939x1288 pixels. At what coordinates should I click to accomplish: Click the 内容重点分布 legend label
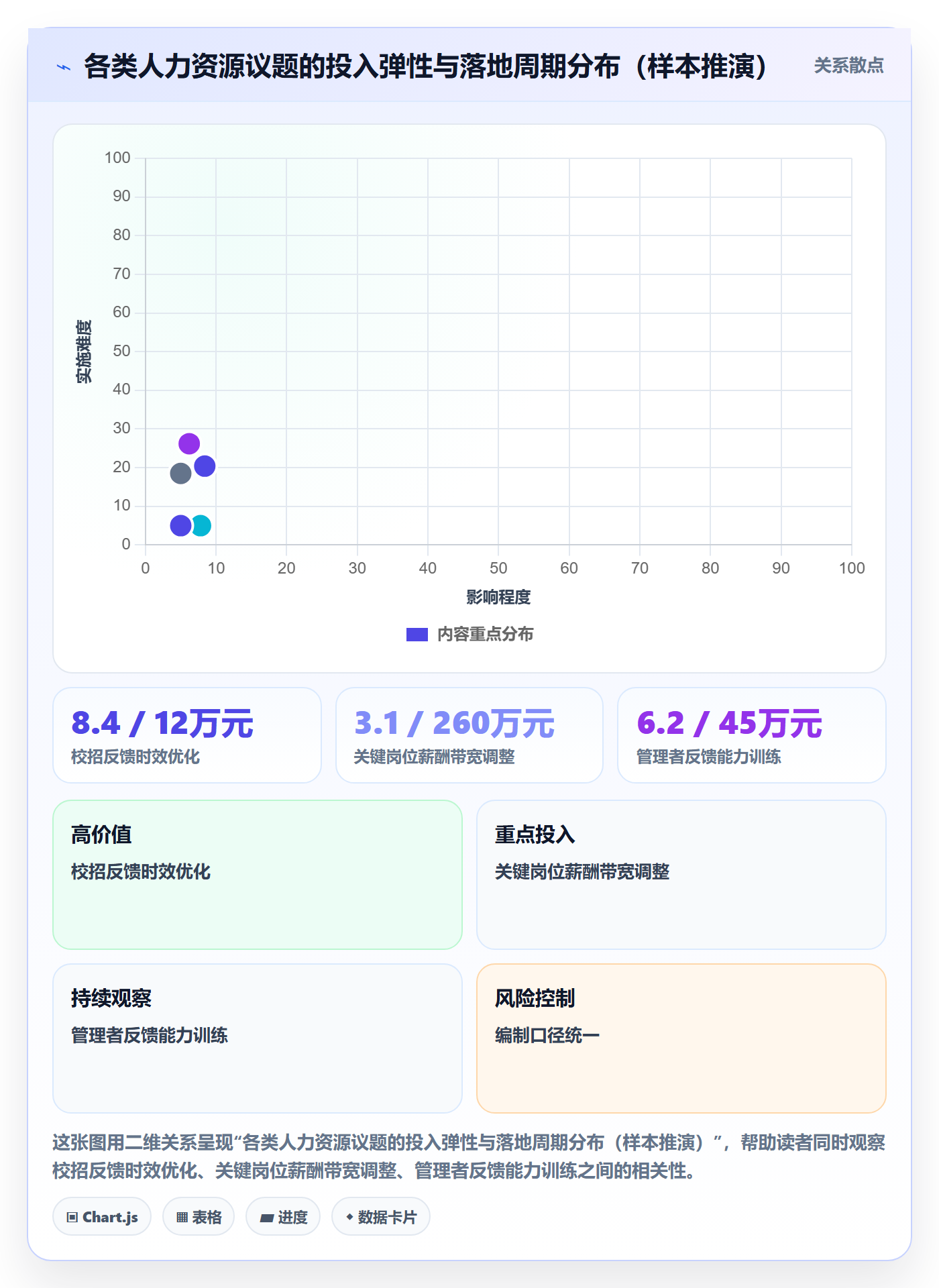click(x=485, y=635)
